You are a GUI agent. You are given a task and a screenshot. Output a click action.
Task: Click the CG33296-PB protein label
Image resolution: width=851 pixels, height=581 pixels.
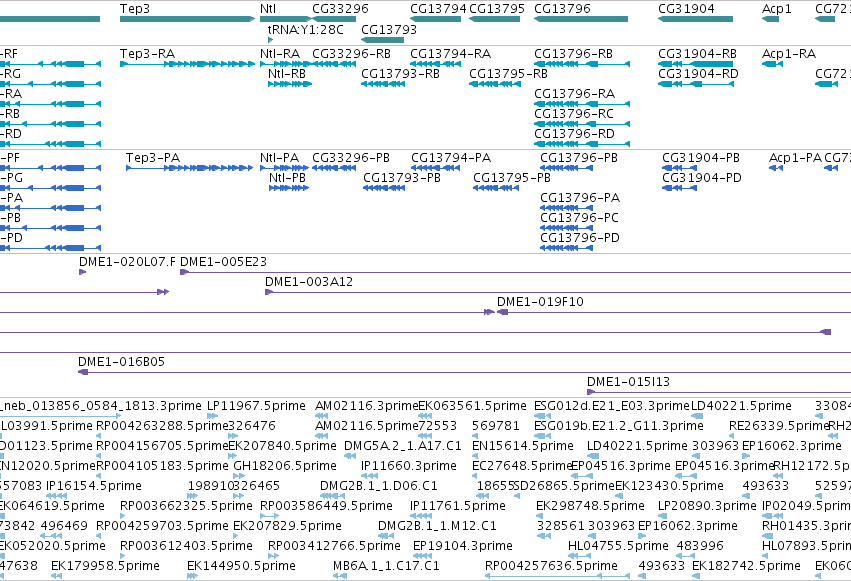351,158
